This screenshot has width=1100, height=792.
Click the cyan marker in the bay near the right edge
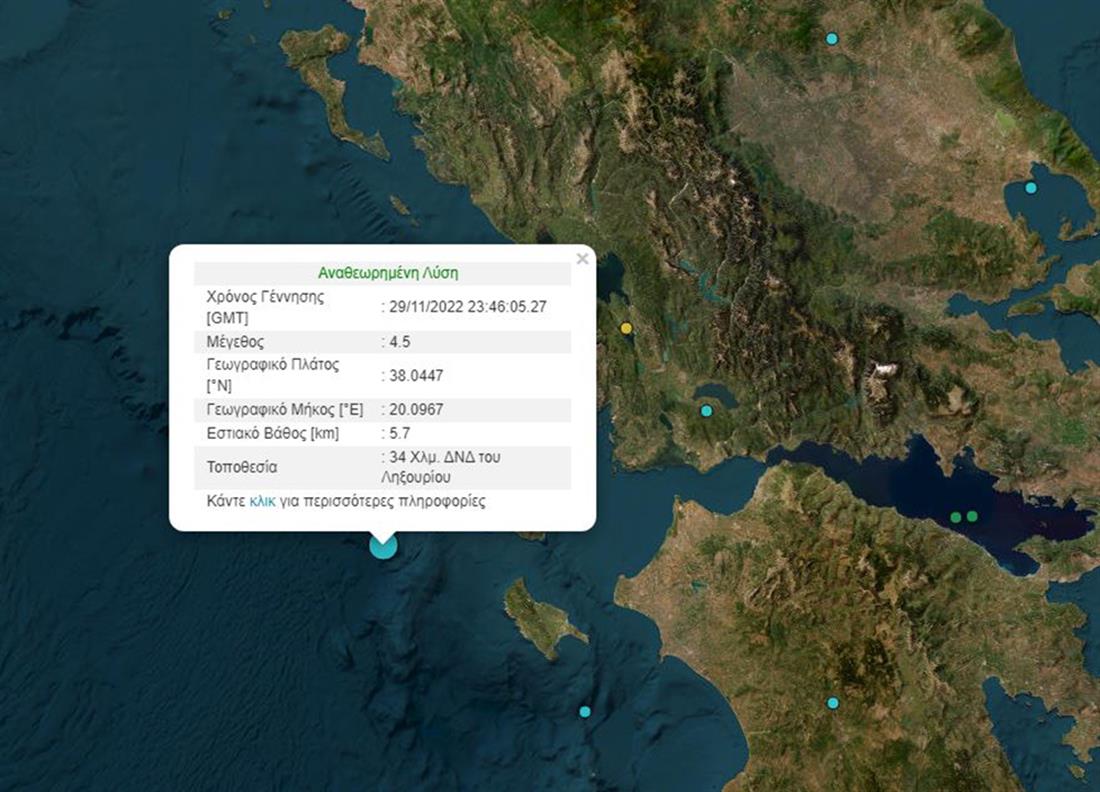1031,188
